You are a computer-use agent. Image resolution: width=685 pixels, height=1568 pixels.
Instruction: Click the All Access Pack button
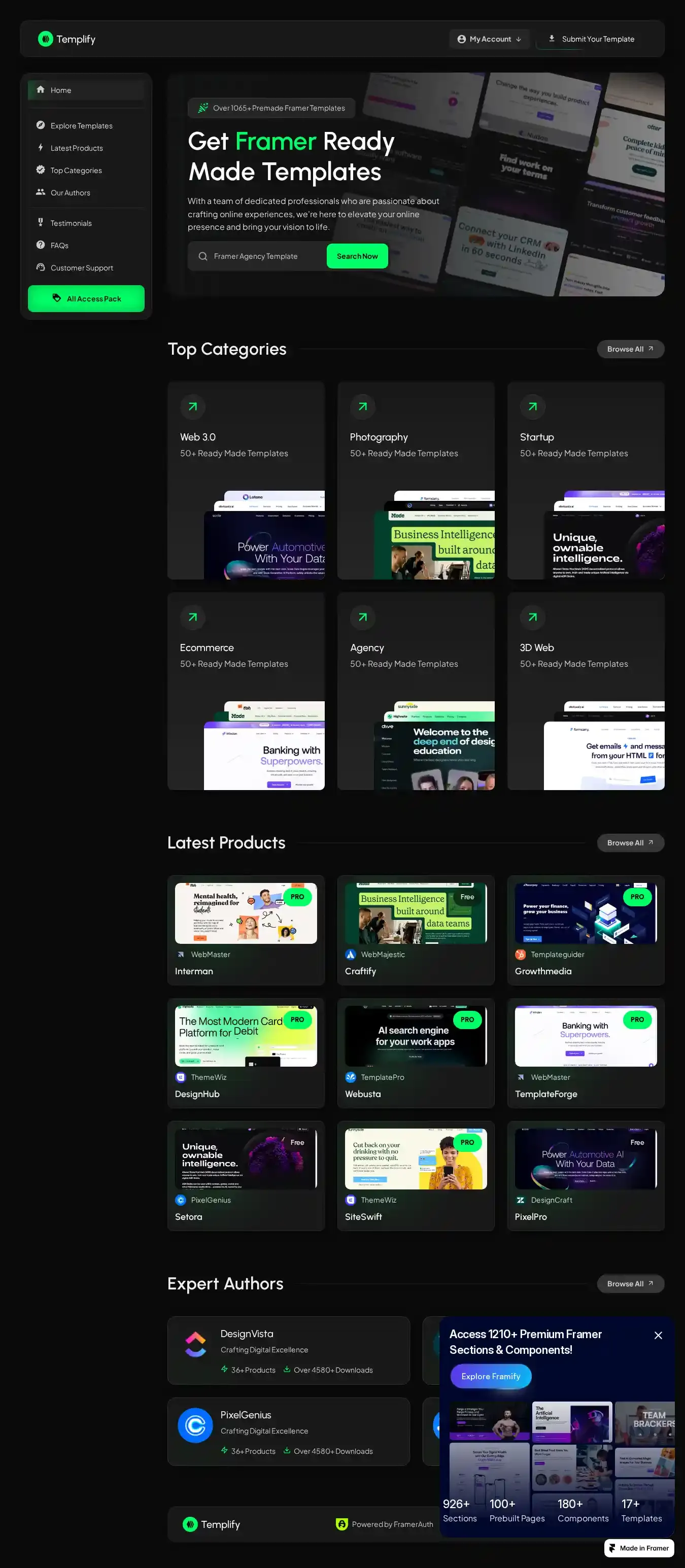[86, 298]
